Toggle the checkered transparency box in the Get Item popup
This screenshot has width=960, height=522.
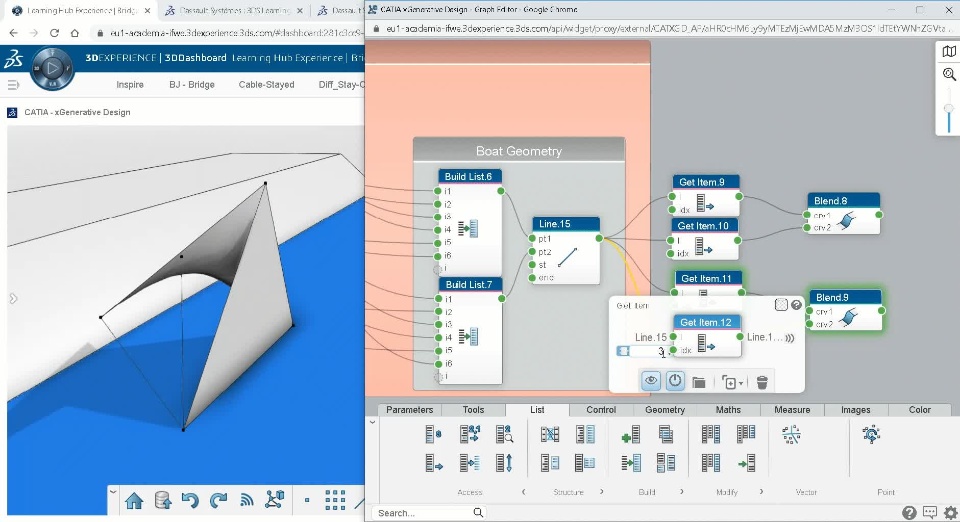[x=781, y=305]
